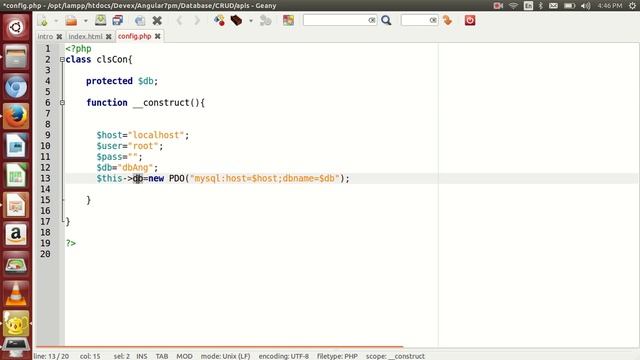Expand recent files dropdown arrow

[x=86, y=20]
